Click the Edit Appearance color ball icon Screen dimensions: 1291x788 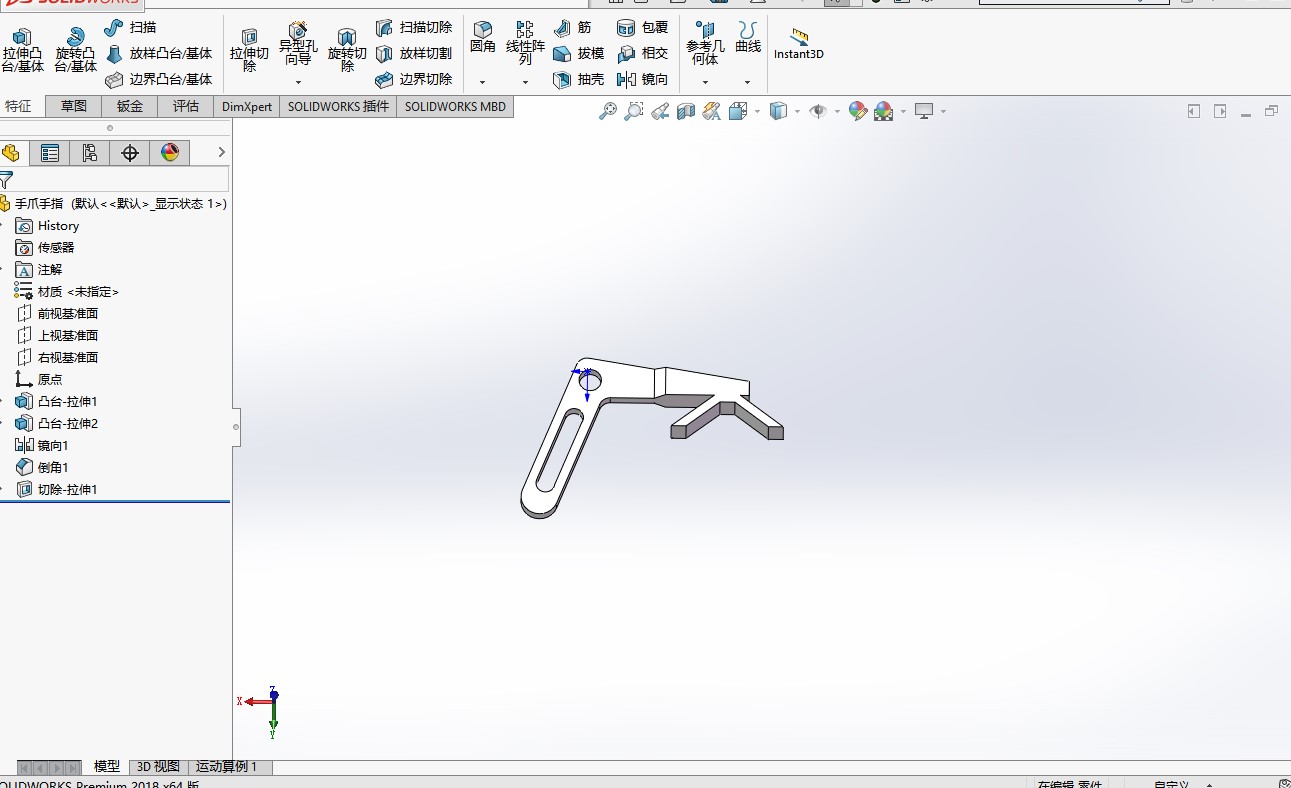[857, 112]
